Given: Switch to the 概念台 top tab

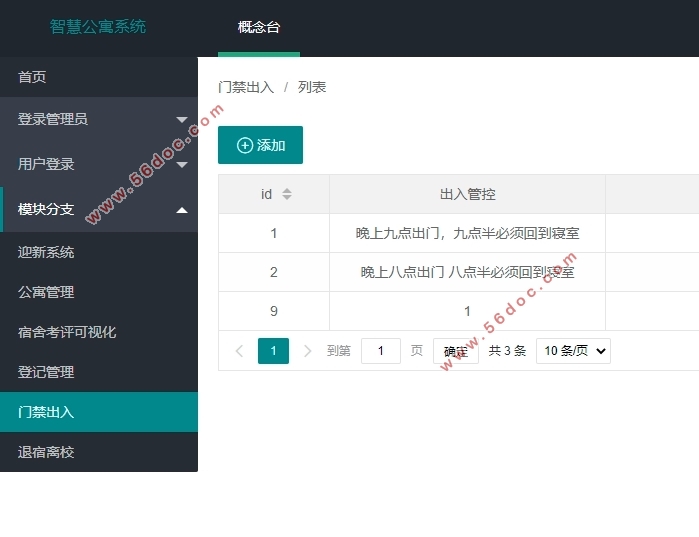Looking at the screenshot, I should pyautogui.click(x=259, y=27).
